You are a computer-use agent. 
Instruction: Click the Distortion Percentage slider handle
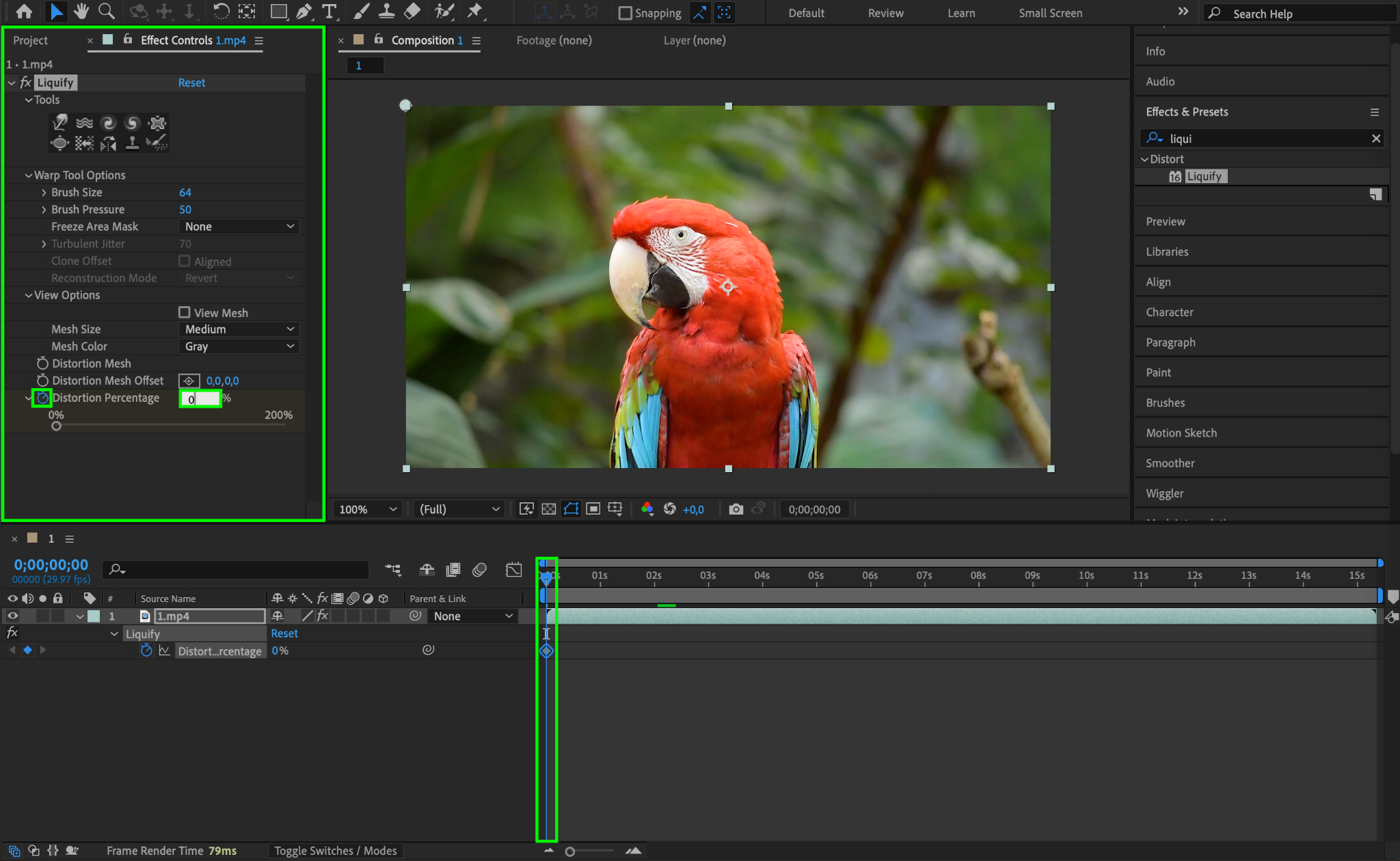(x=57, y=426)
